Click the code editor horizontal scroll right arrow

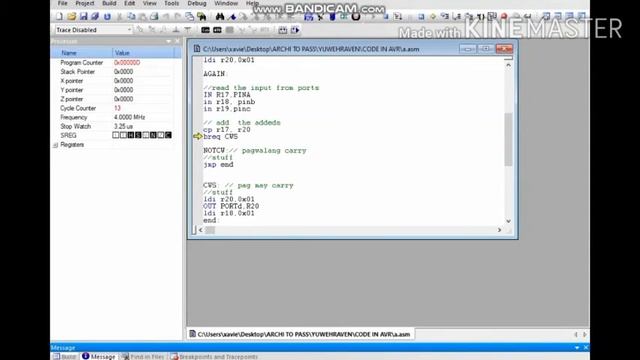point(499,230)
